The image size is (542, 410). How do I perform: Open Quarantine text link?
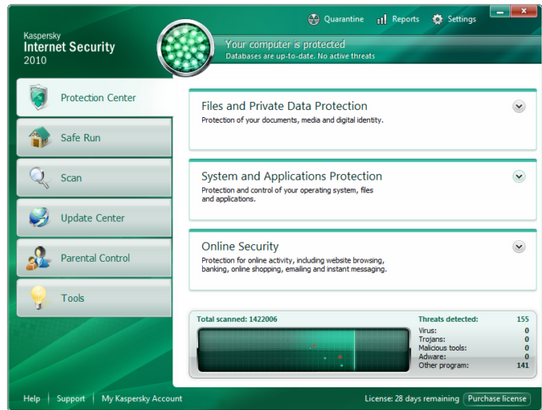tap(344, 19)
